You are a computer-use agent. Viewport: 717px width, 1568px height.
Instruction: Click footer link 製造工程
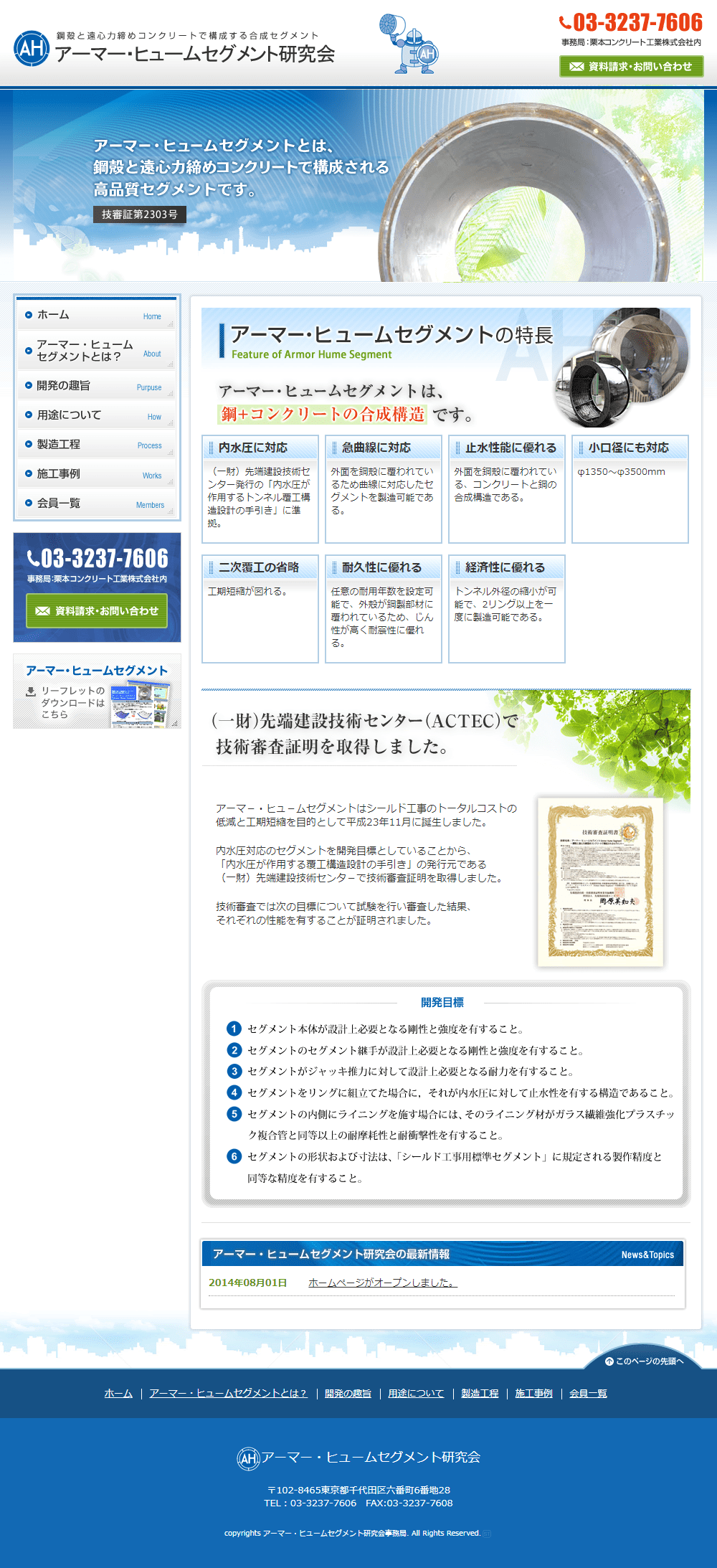click(x=480, y=1393)
